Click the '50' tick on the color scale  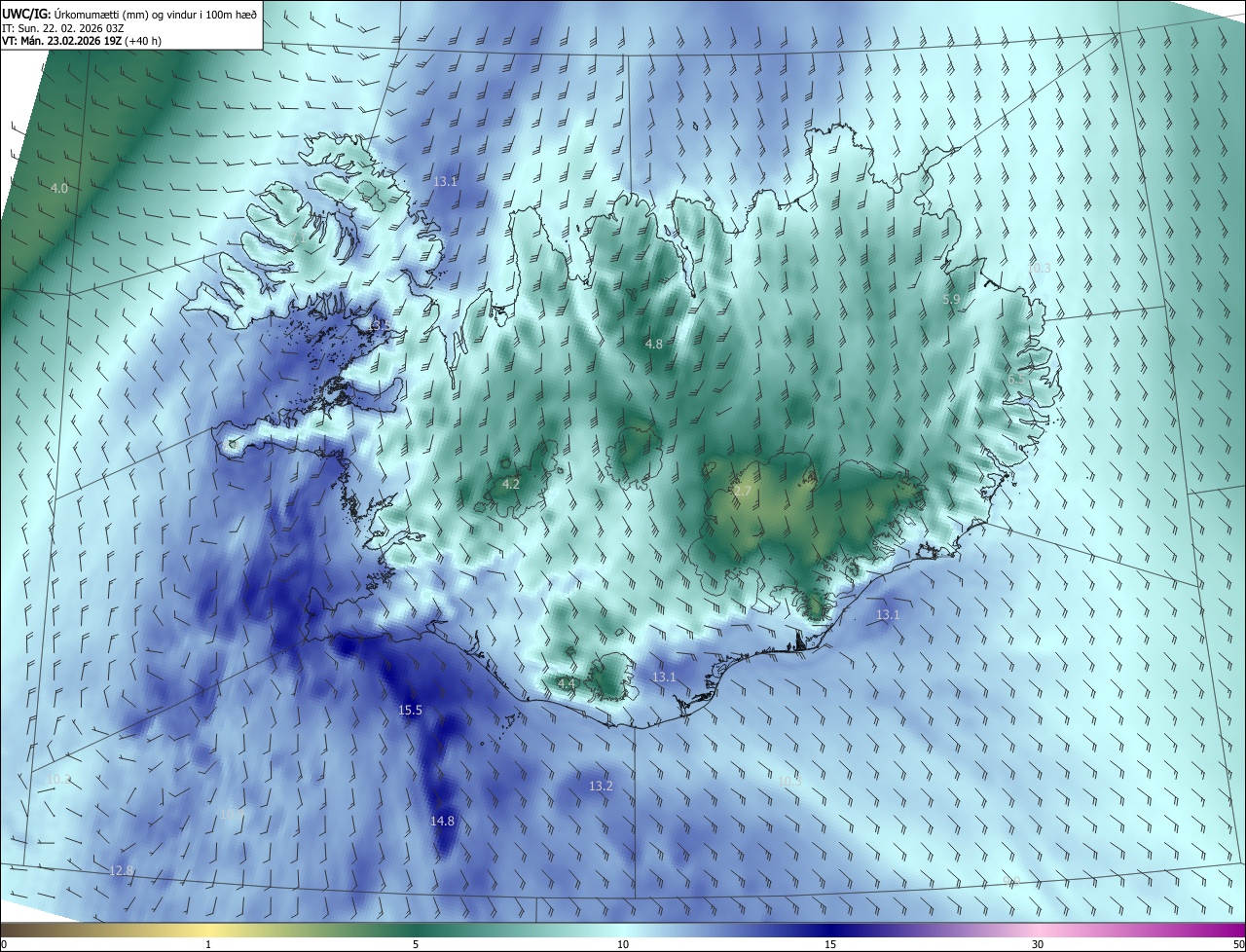click(1238, 944)
